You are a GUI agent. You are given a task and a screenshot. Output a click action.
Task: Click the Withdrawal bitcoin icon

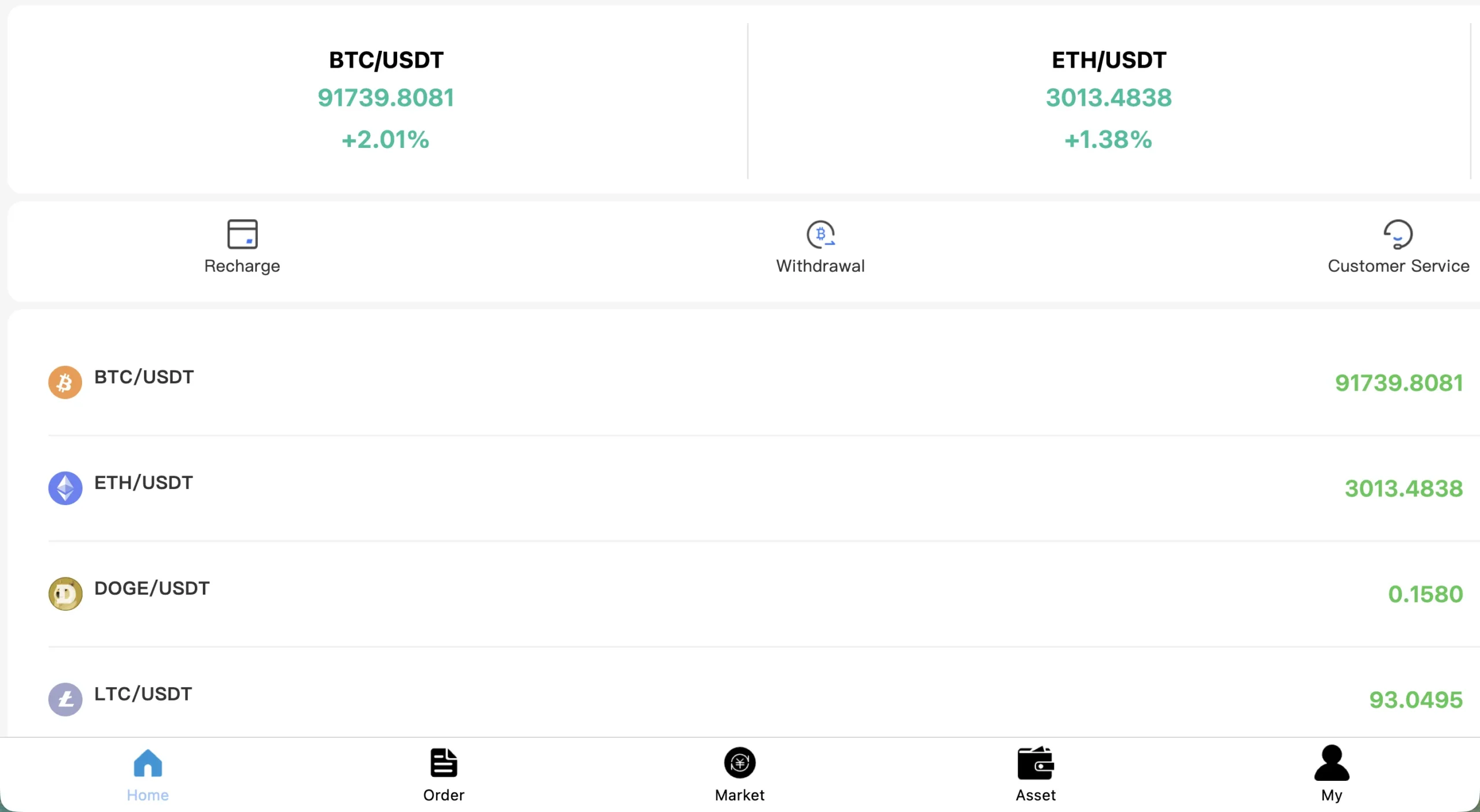[820, 234]
